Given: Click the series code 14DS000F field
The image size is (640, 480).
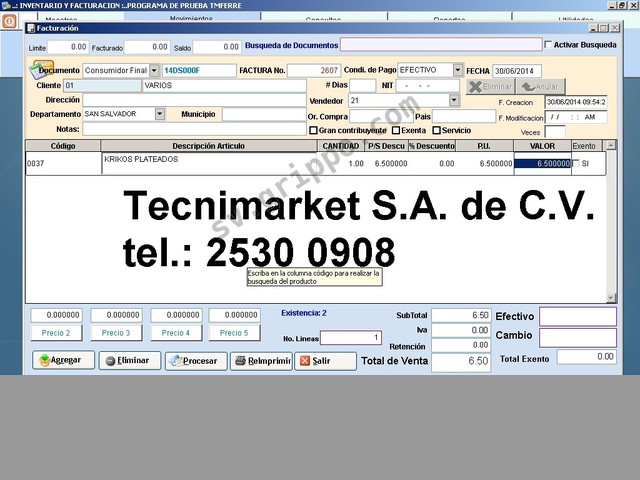Looking at the screenshot, I should (199, 70).
